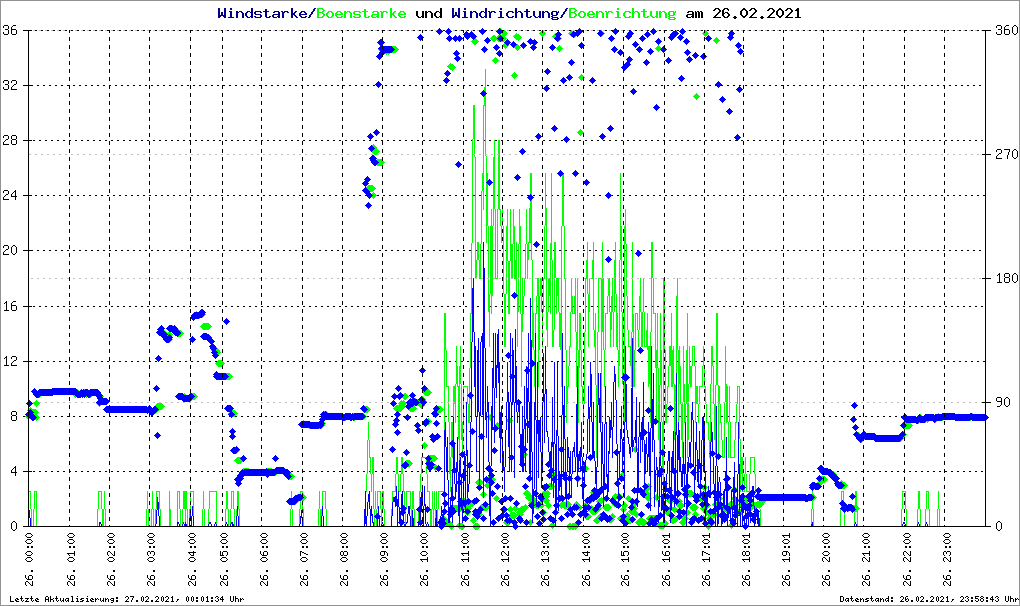Select the '12' value on left axis
1020x606 pixels.
12,361
